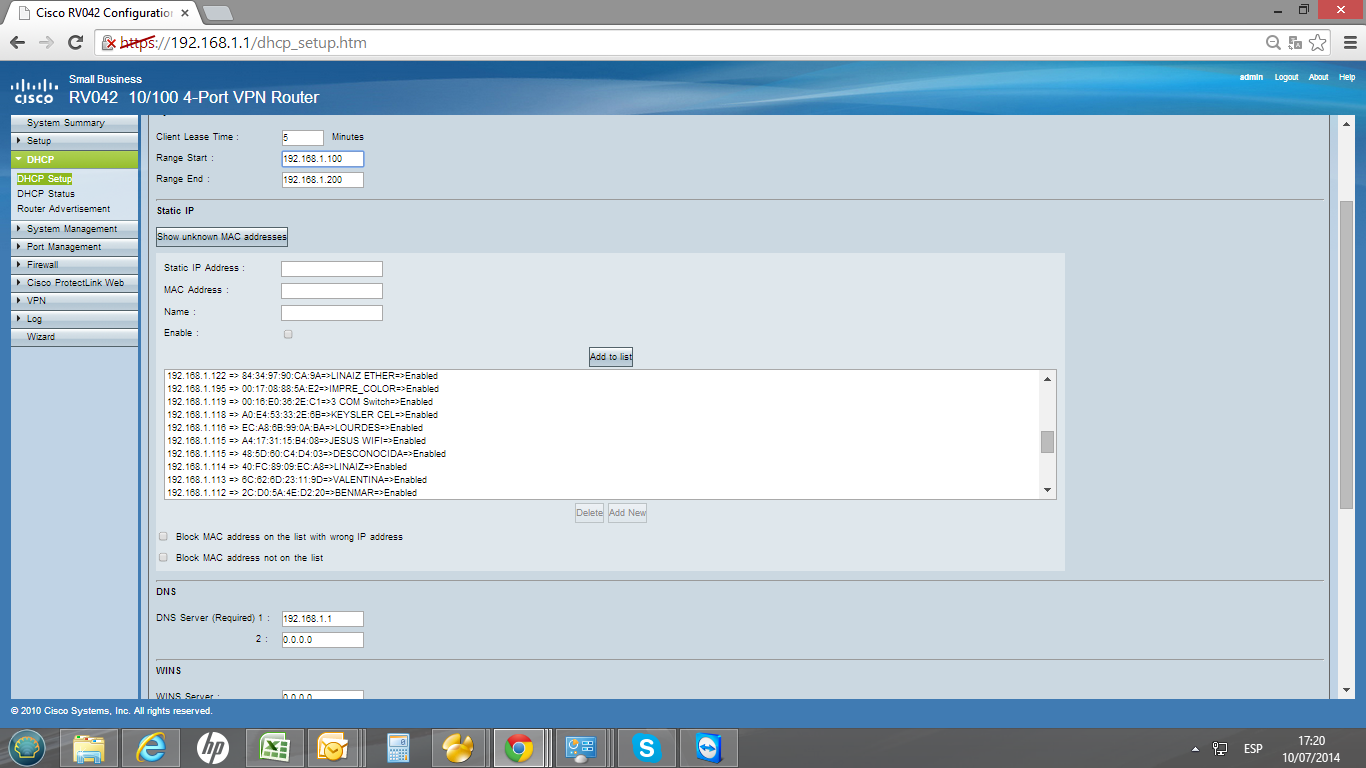Click the Add New button

(627, 513)
